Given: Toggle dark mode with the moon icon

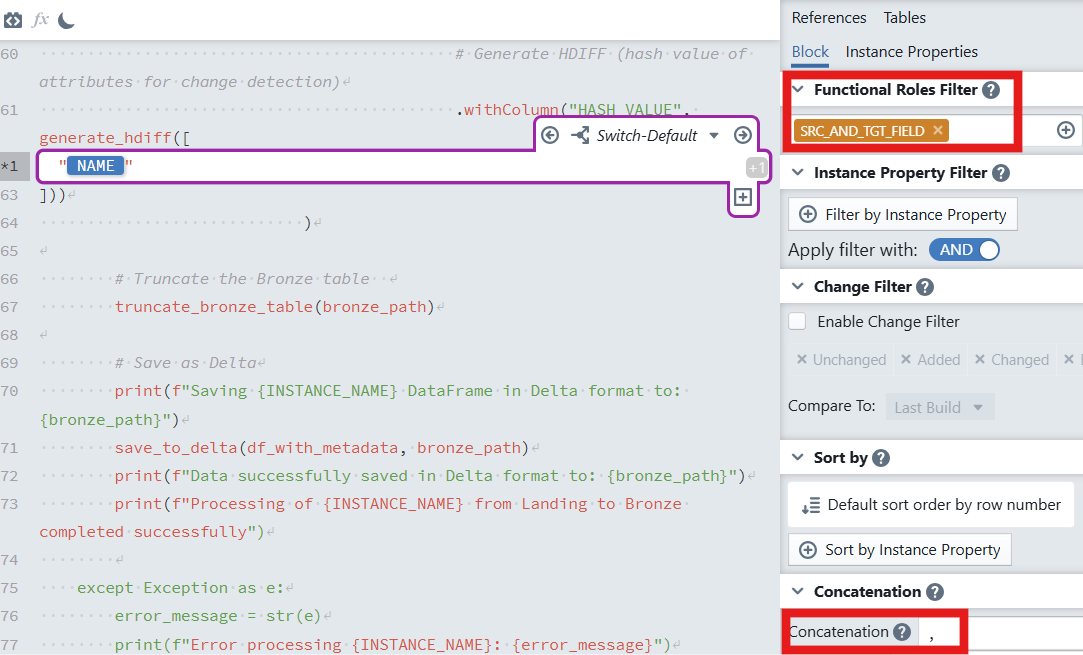Looking at the screenshot, I should pyautogui.click(x=66, y=20).
